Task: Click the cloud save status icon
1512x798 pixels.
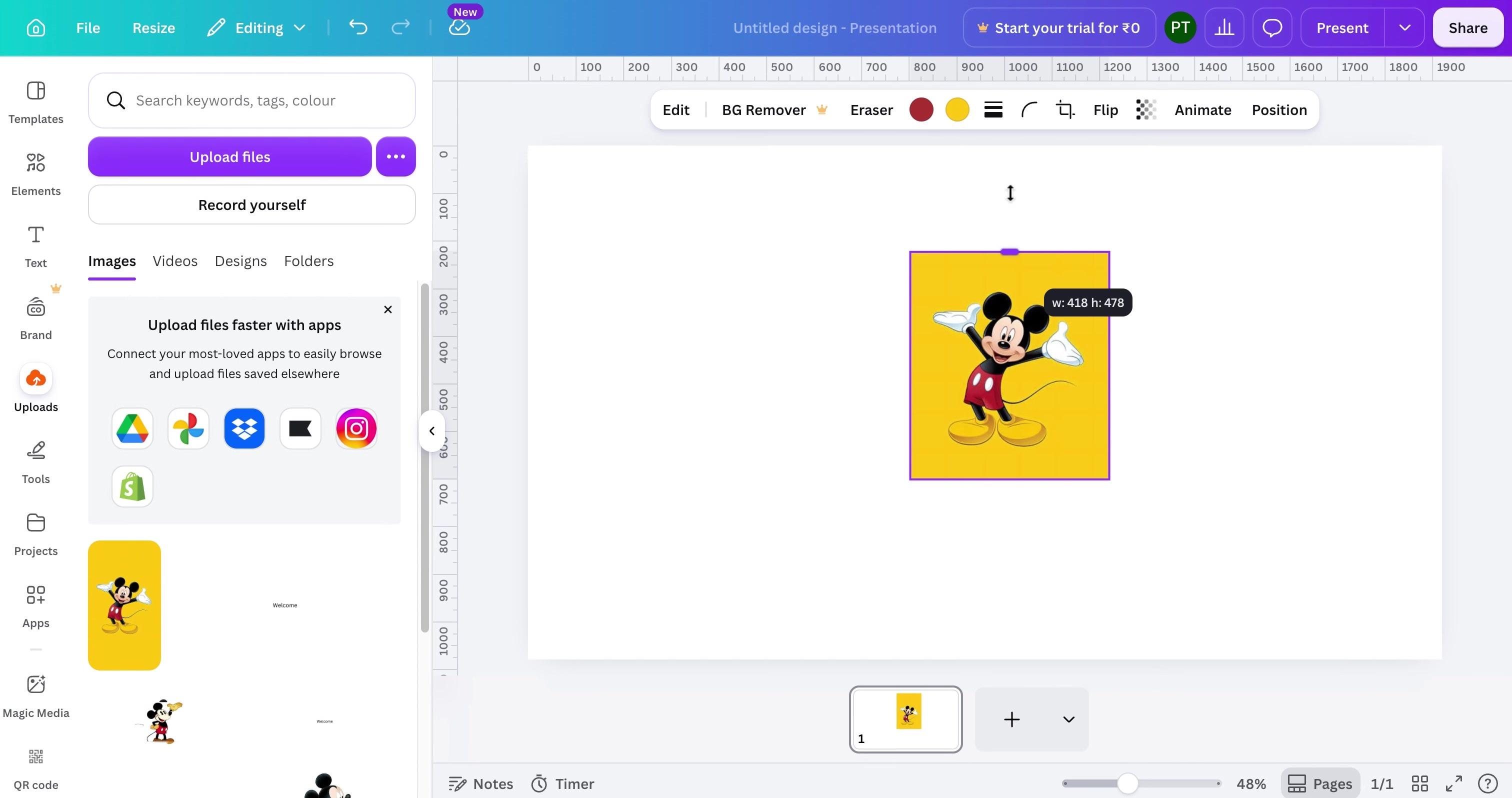Action: 459,27
